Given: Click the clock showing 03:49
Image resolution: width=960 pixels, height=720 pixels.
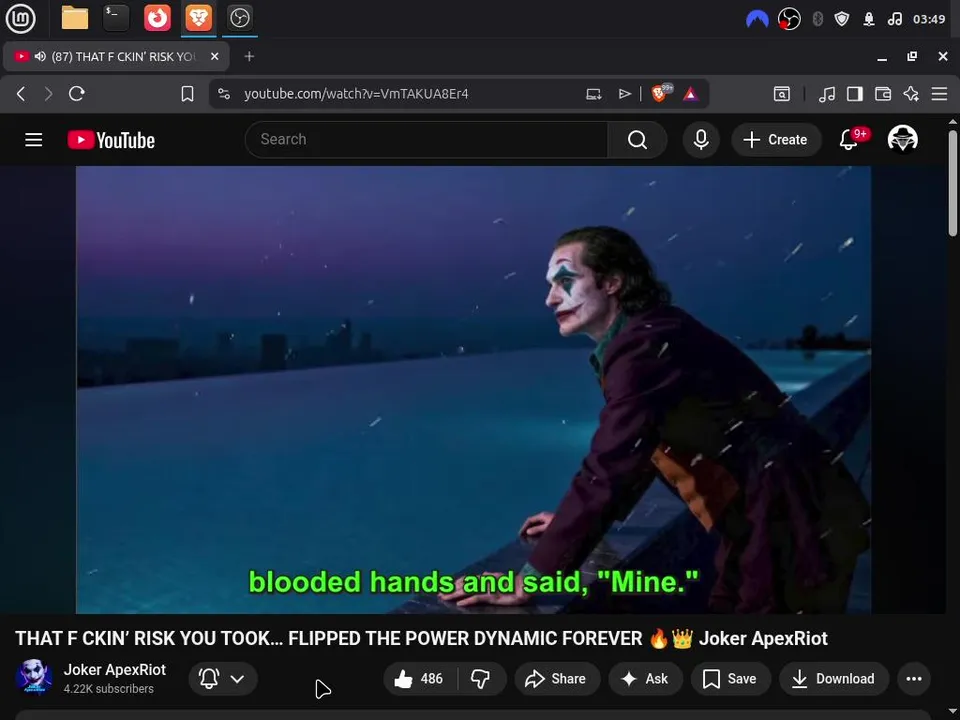Looking at the screenshot, I should (929, 19).
